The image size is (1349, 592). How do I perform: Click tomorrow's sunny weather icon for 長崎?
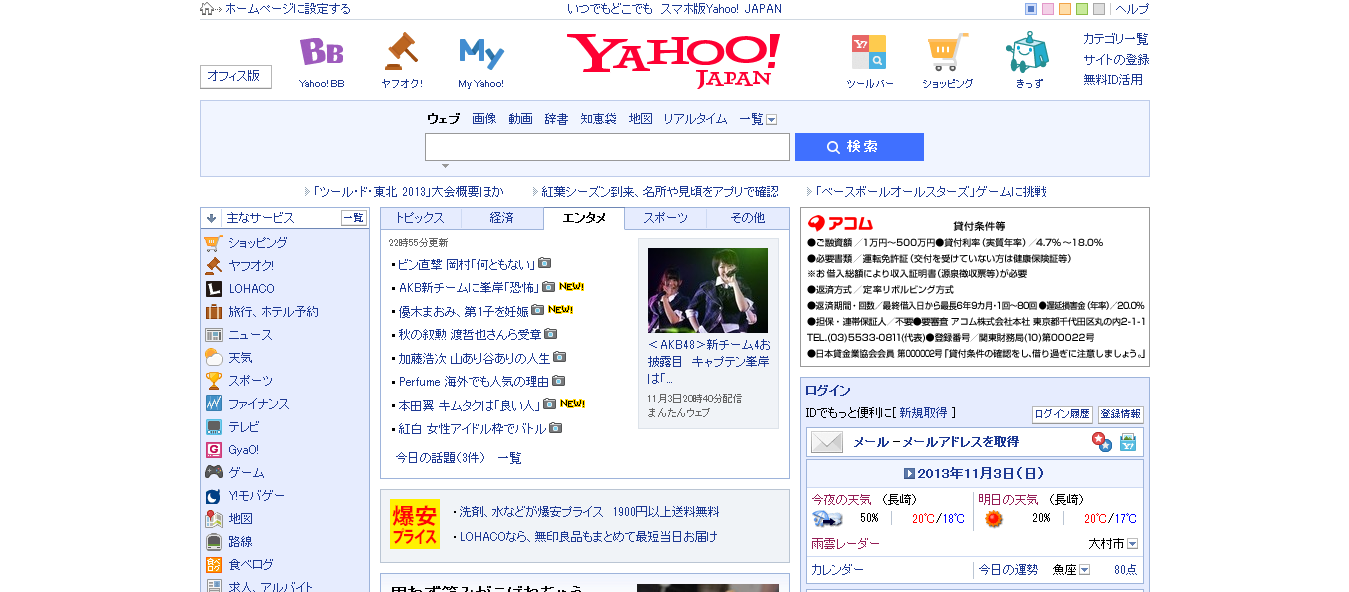point(993,519)
